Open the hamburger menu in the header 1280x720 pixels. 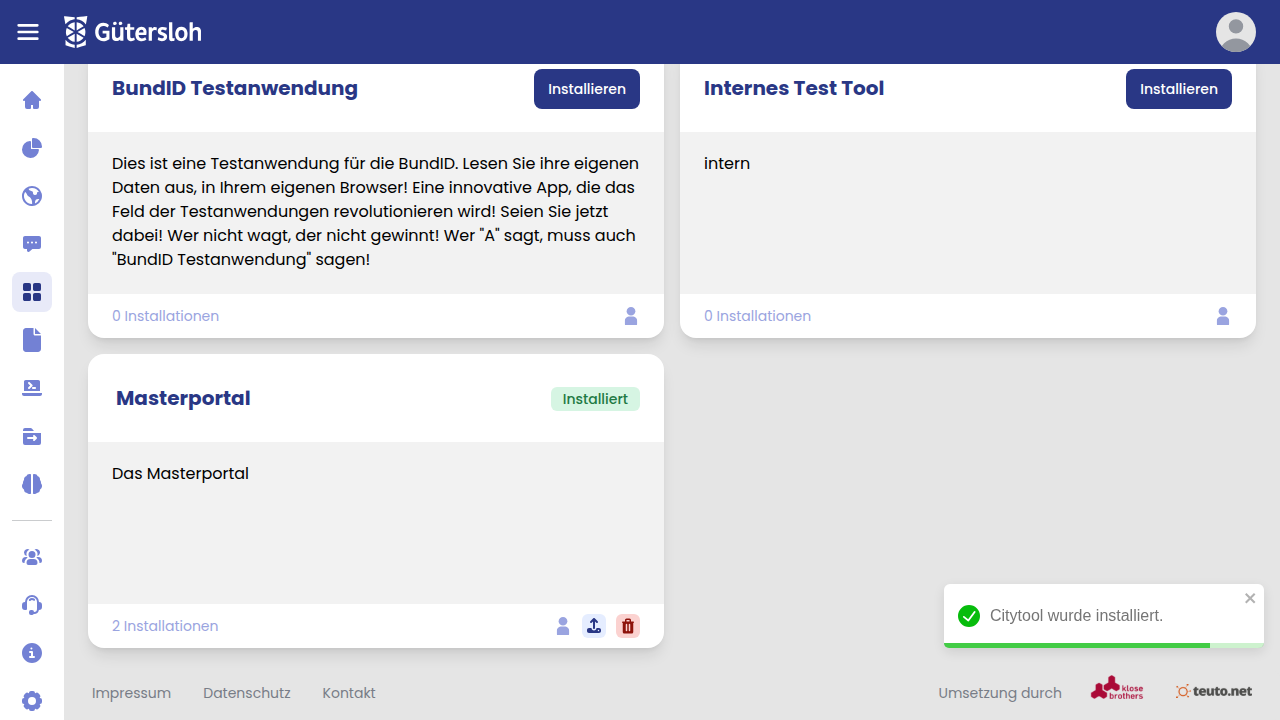point(28,32)
